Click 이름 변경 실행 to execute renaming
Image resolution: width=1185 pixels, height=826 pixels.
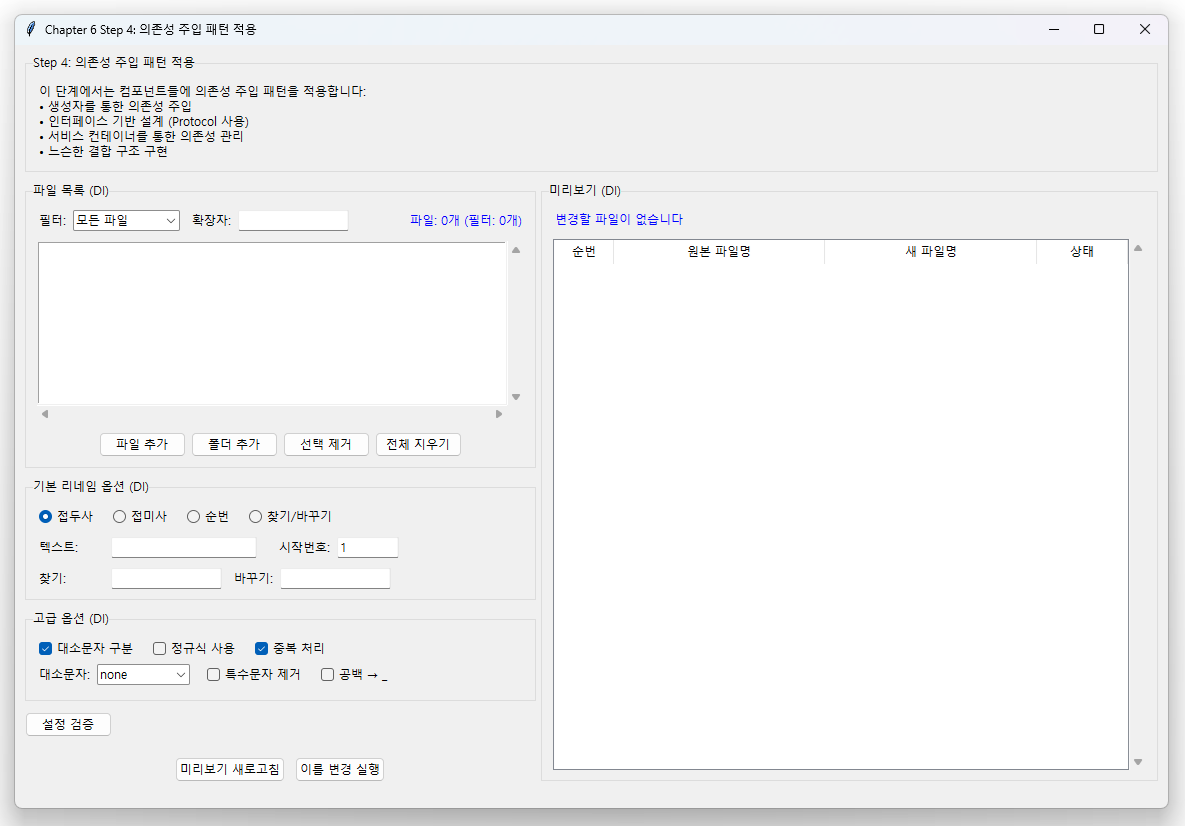click(x=339, y=769)
